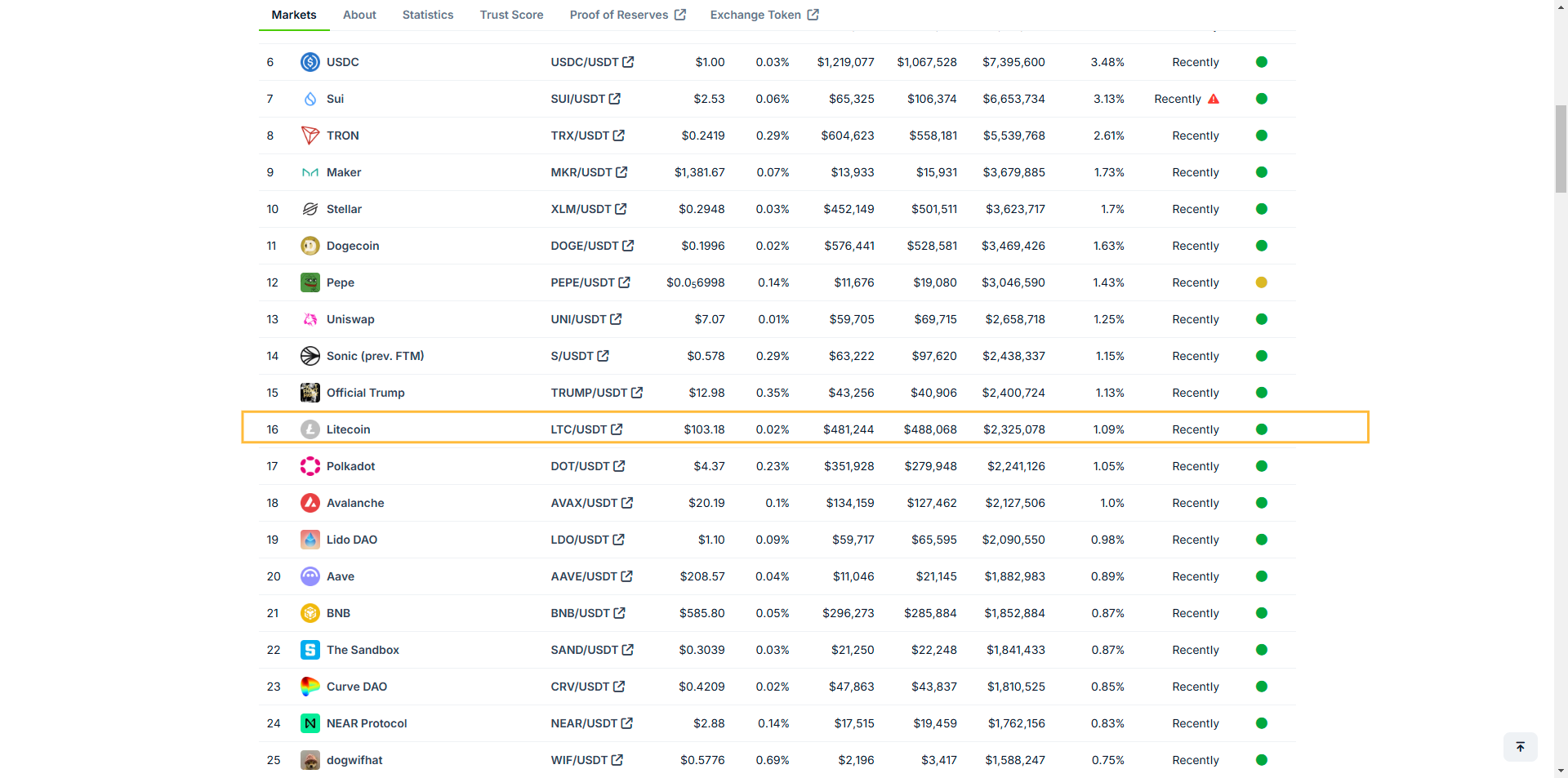
Task: Click the Polkadot logo icon
Action: tap(310, 466)
